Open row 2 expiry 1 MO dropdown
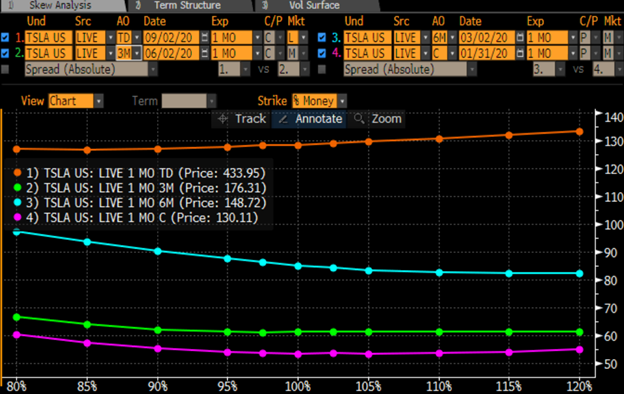 (257, 53)
